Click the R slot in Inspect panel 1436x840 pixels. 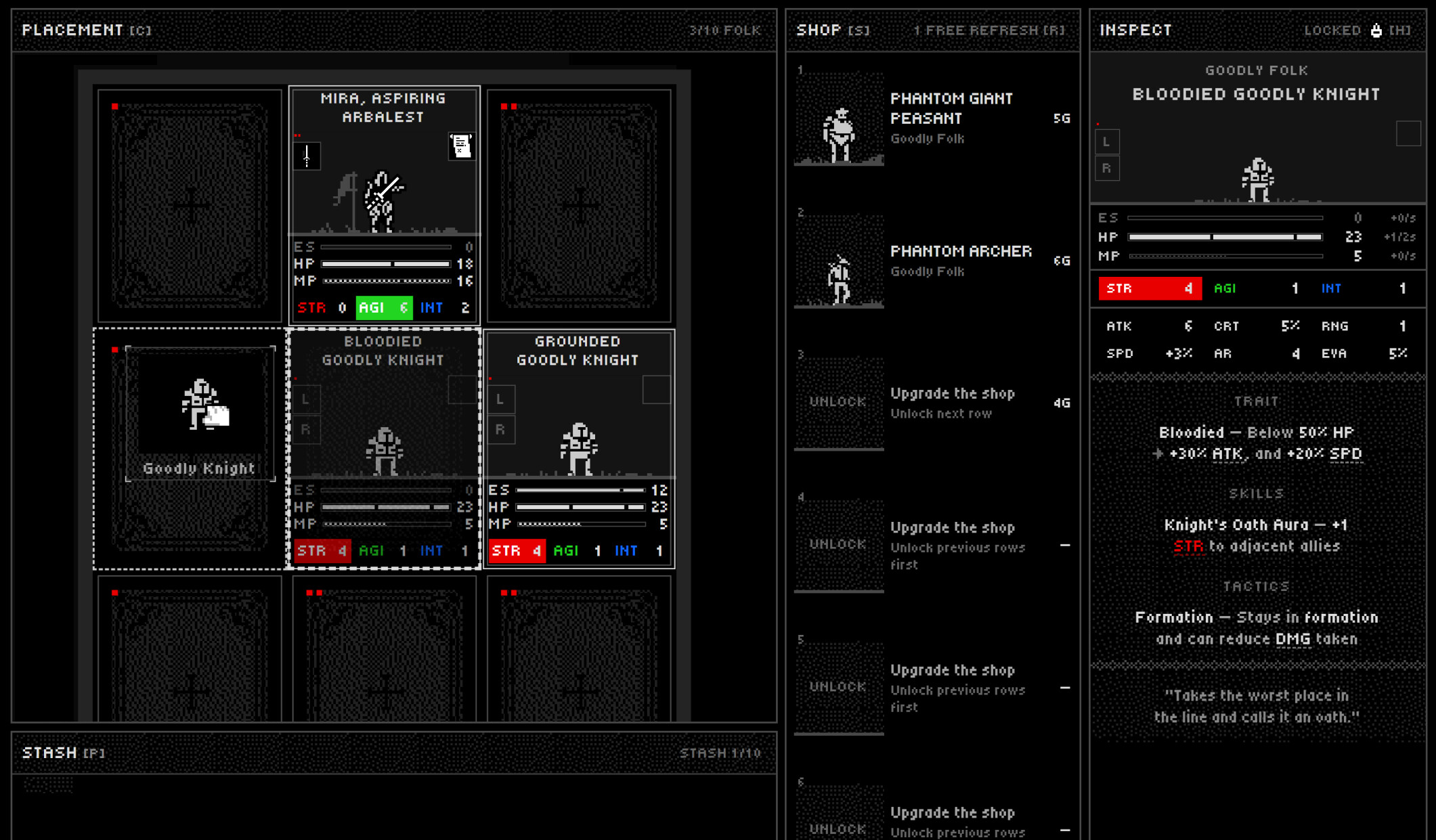point(1107,169)
